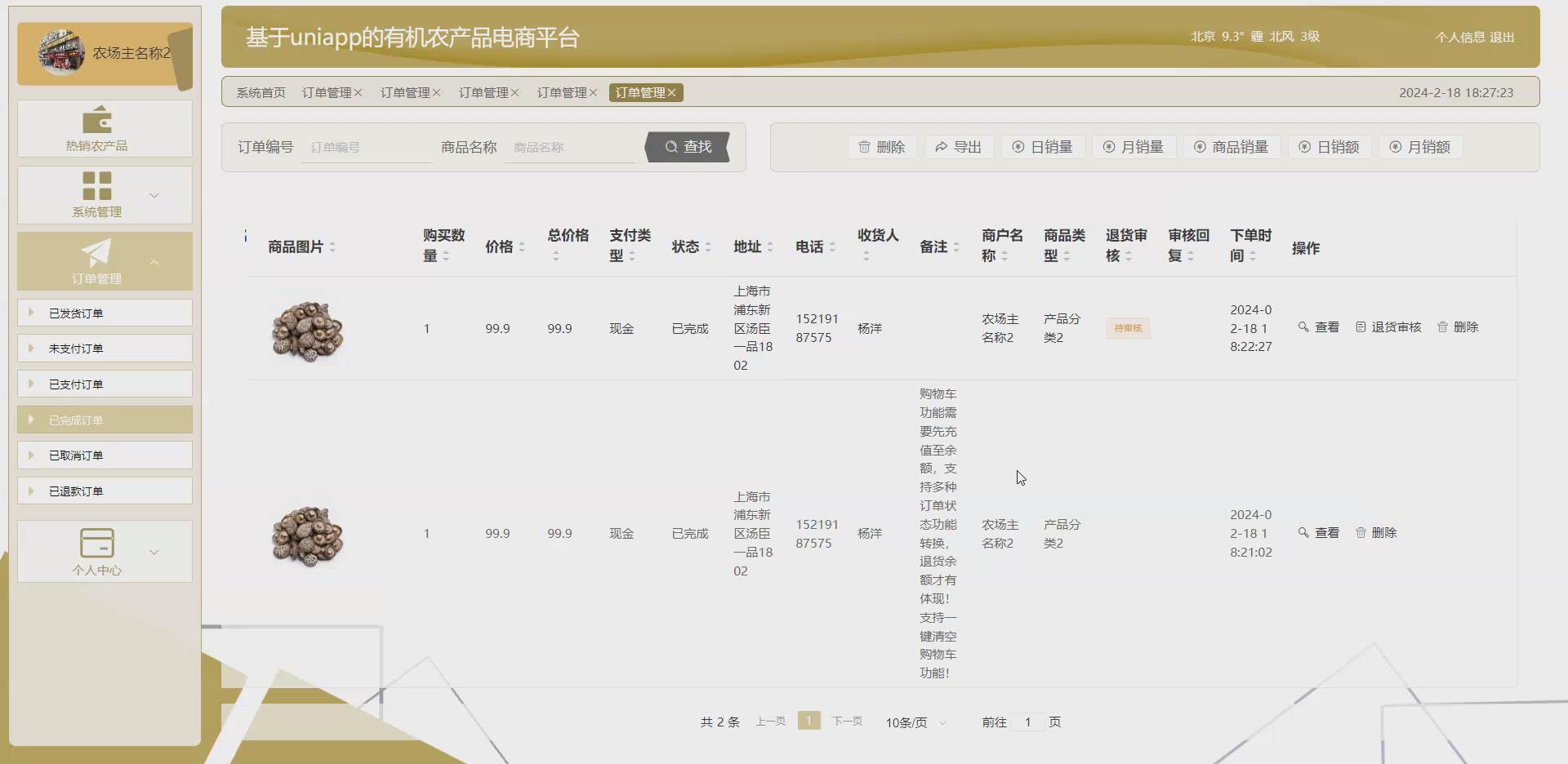Delete the order placed at 18:21:02
This screenshot has width=1568, height=764.
(1376, 533)
